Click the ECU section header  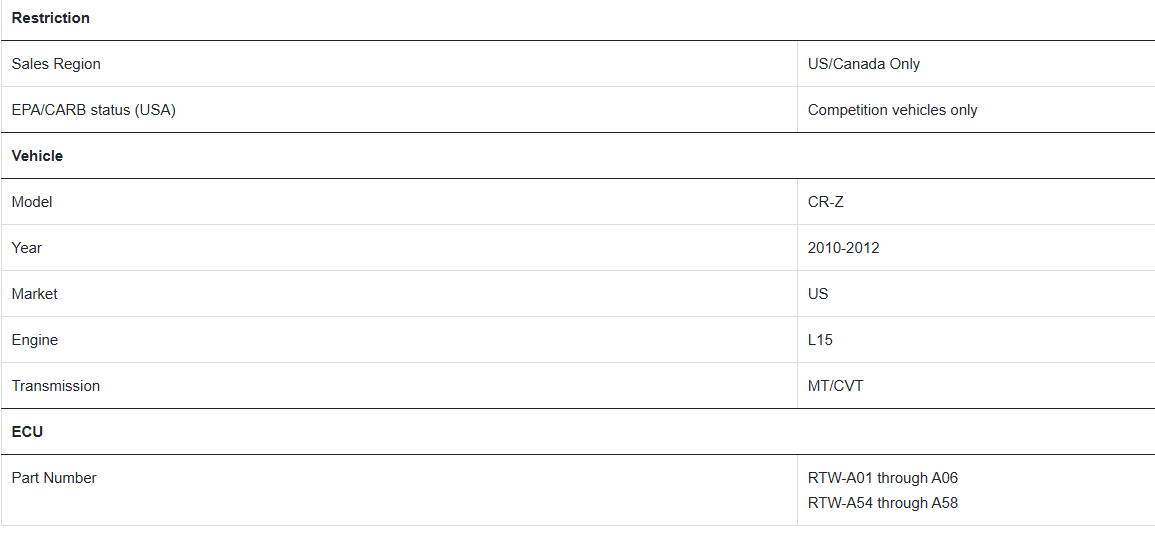(27, 432)
